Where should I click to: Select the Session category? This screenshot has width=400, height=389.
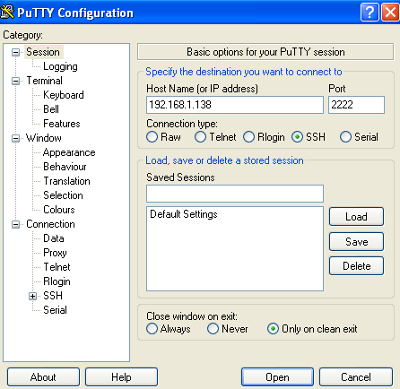tap(43, 52)
